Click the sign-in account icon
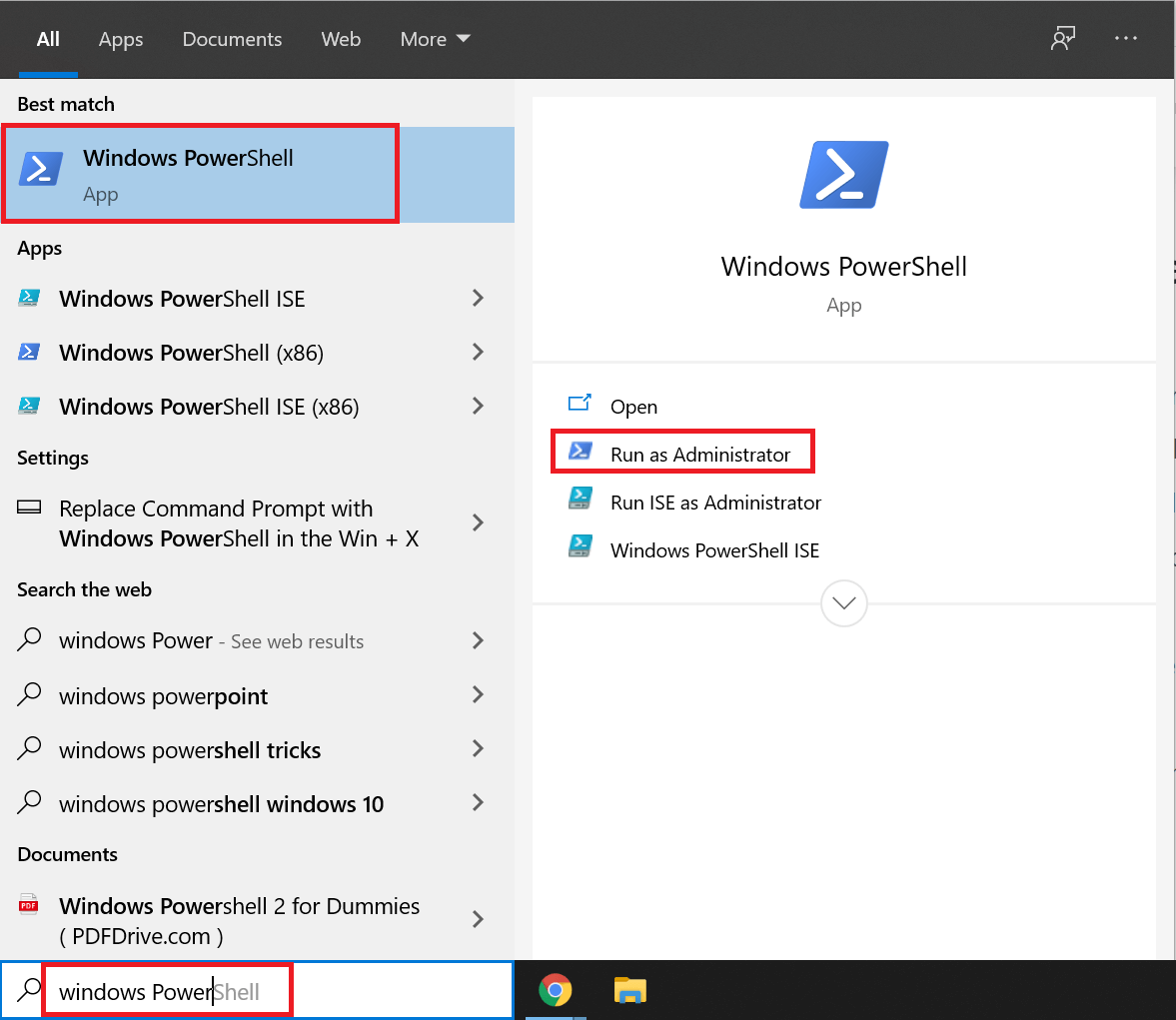 (1063, 38)
